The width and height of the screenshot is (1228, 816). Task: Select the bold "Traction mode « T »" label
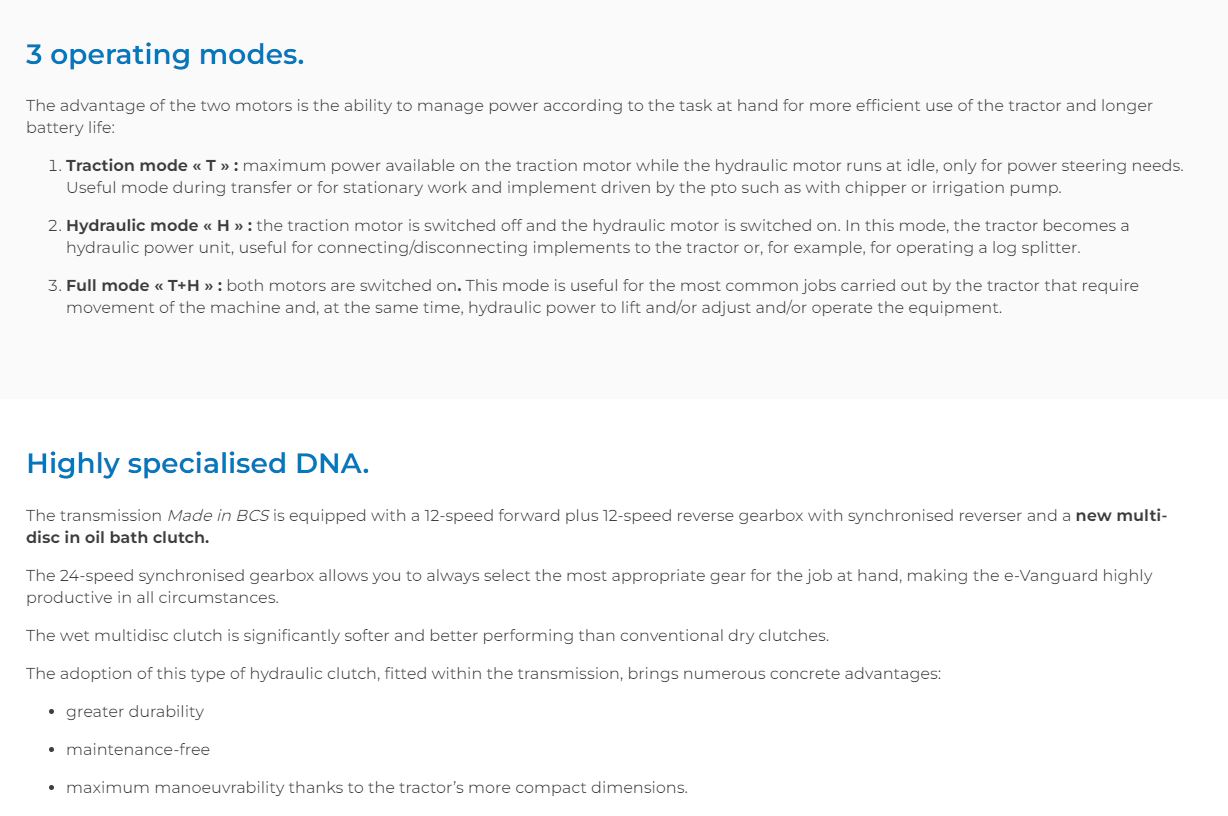pyautogui.click(x=152, y=166)
